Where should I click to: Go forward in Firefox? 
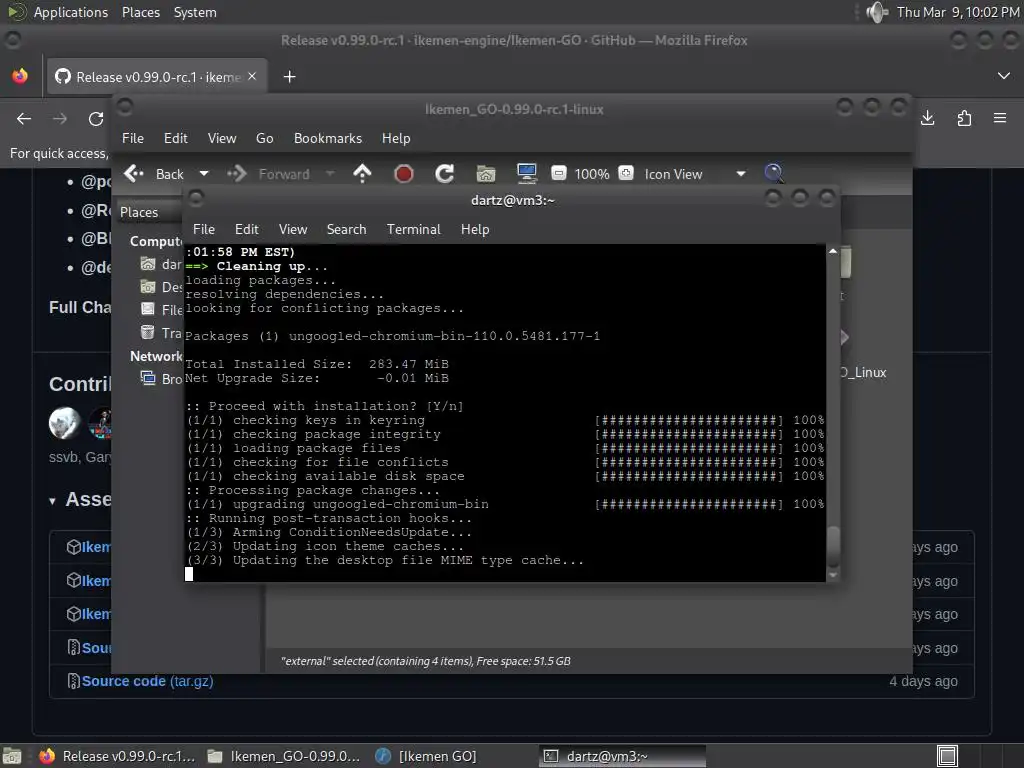point(59,118)
